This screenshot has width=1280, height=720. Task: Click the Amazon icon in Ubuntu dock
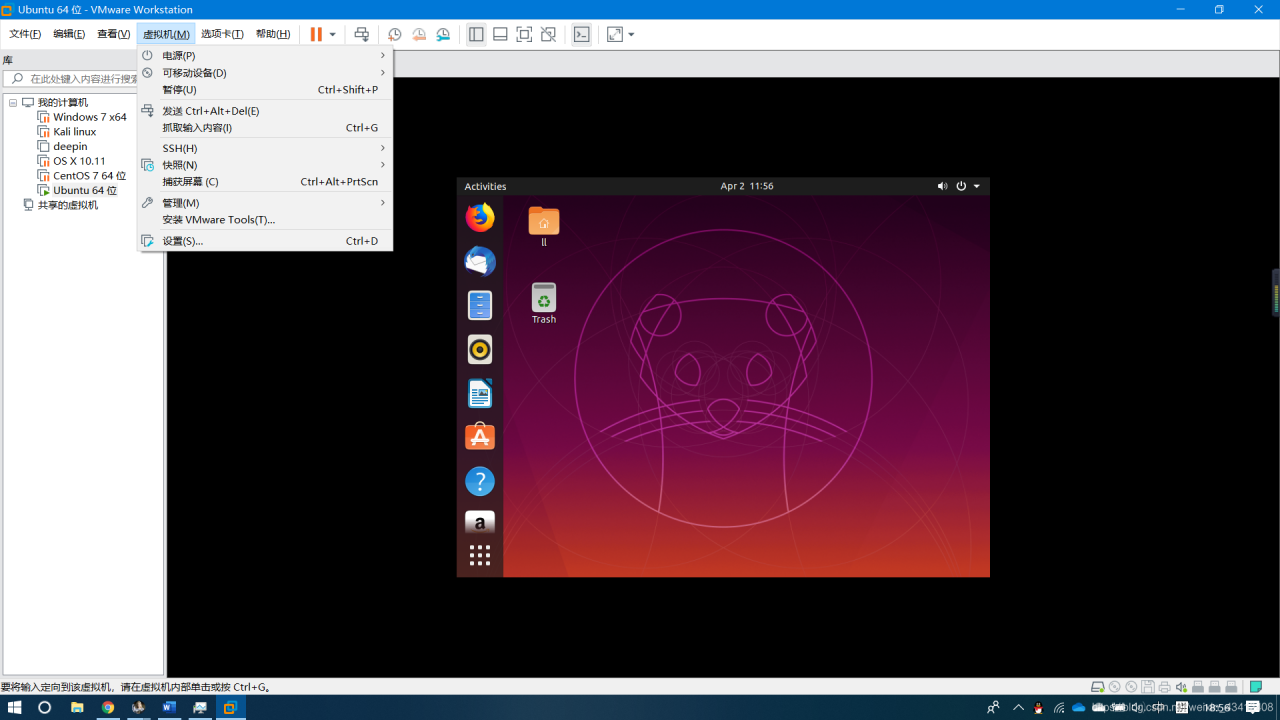click(x=480, y=522)
